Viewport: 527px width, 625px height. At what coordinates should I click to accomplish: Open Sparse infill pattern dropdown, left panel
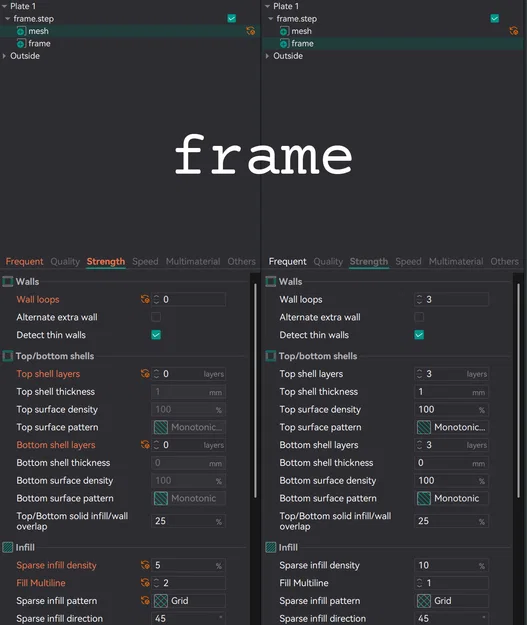point(189,601)
